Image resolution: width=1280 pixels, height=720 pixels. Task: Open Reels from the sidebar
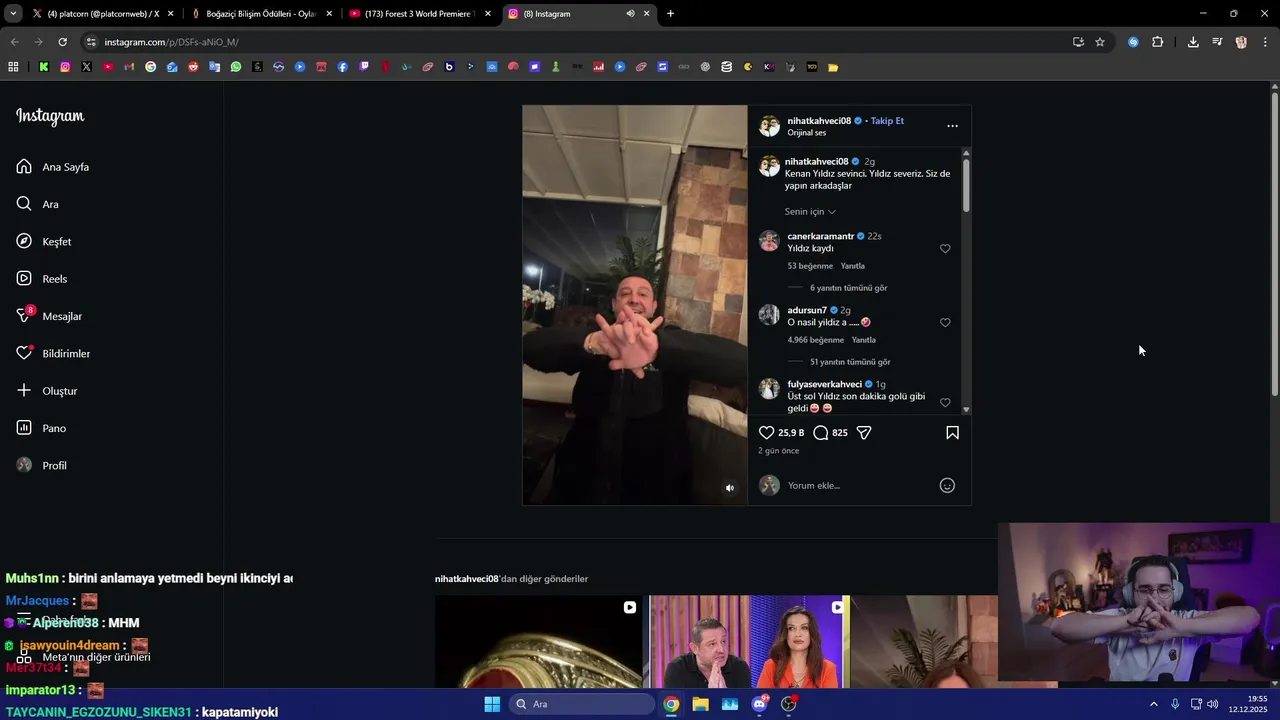[x=42, y=279]
